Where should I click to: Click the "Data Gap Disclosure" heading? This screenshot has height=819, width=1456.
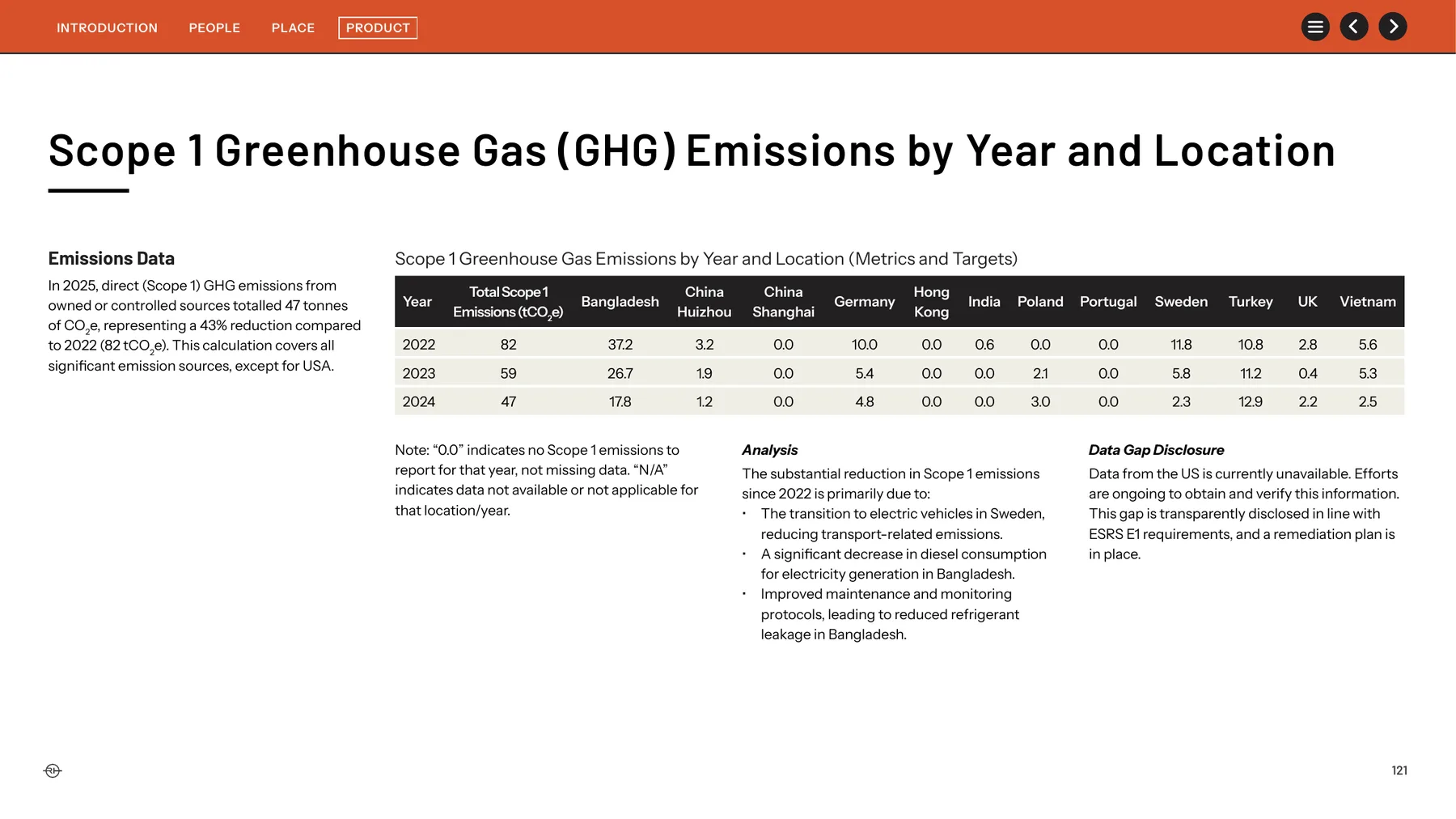click(x=1156, y=450)
